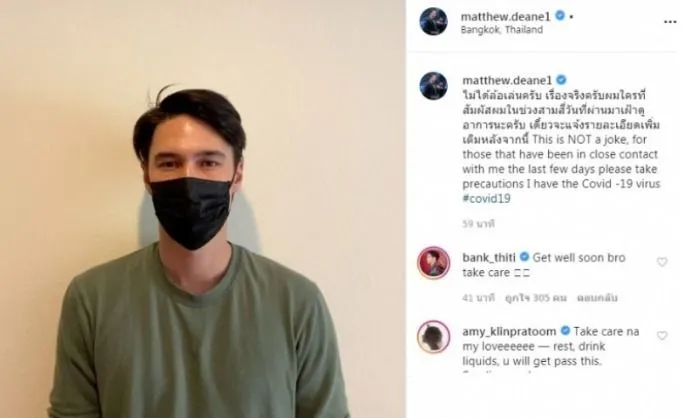Open the three-dot more options menu
Screen dimensions: 688x418
point(670,22)
